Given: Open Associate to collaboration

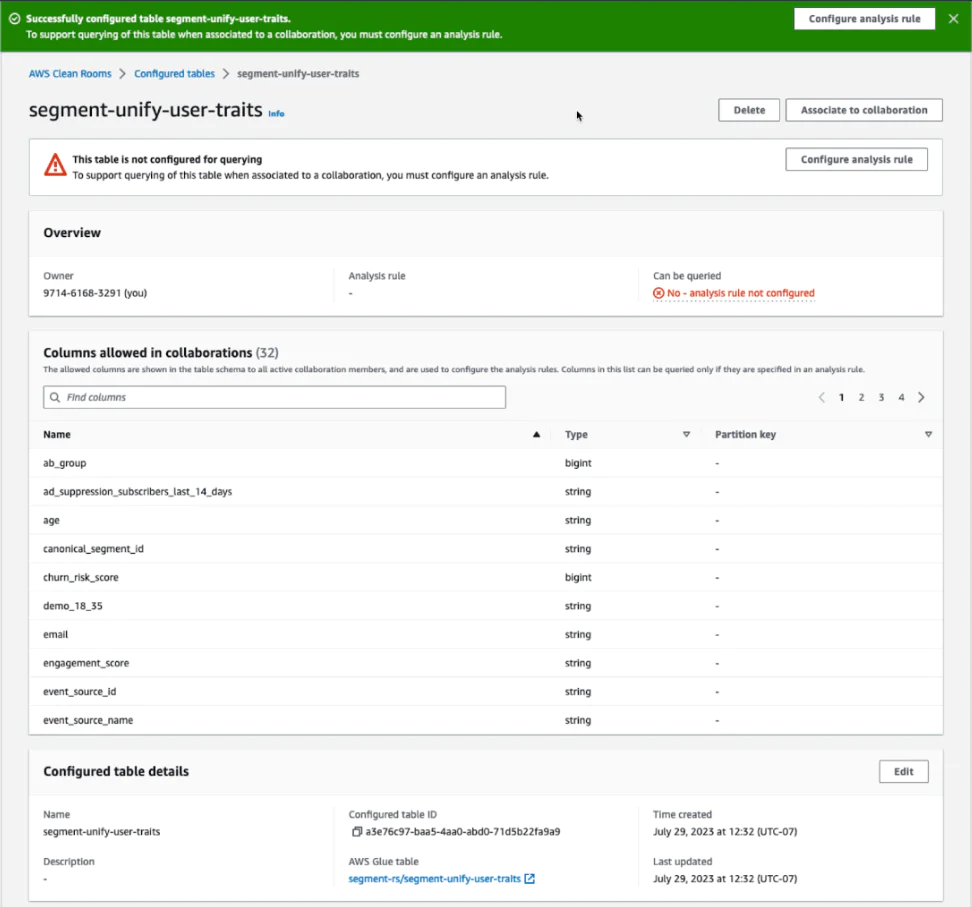Looking at the screenshot, I should [x=863, y=110].
